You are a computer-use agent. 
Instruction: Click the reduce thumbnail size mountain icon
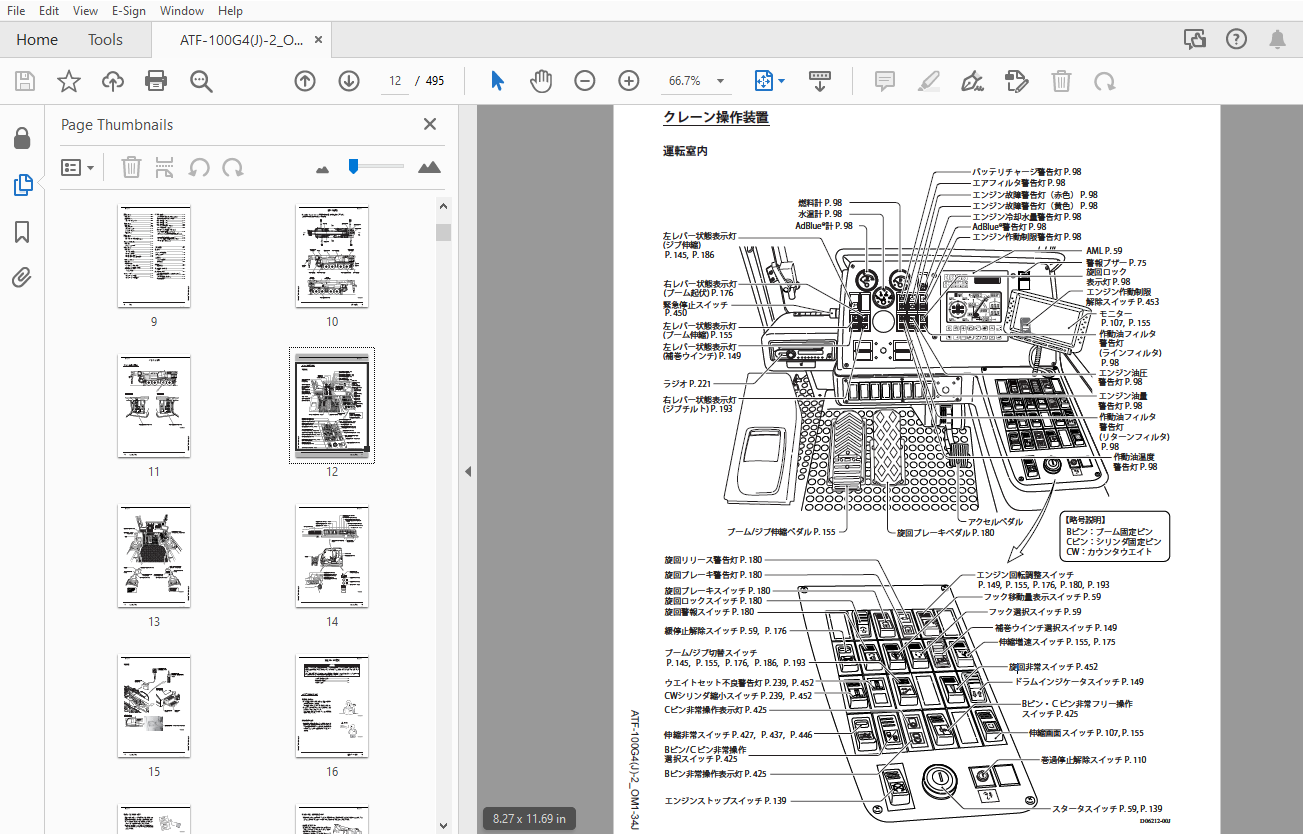pyautogui.click(x=322, y=169)
